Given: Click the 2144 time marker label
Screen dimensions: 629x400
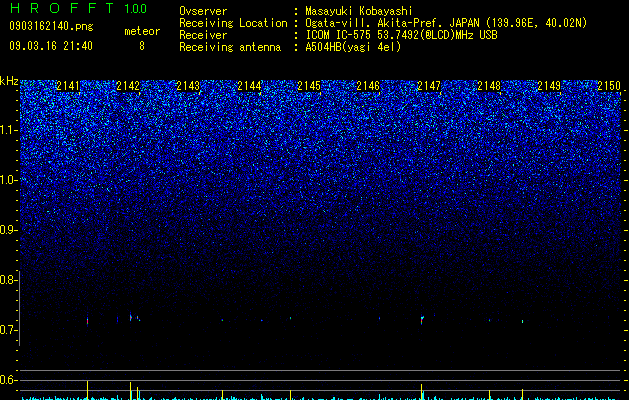Looking at the screenshot, I should tap(249, 86).
